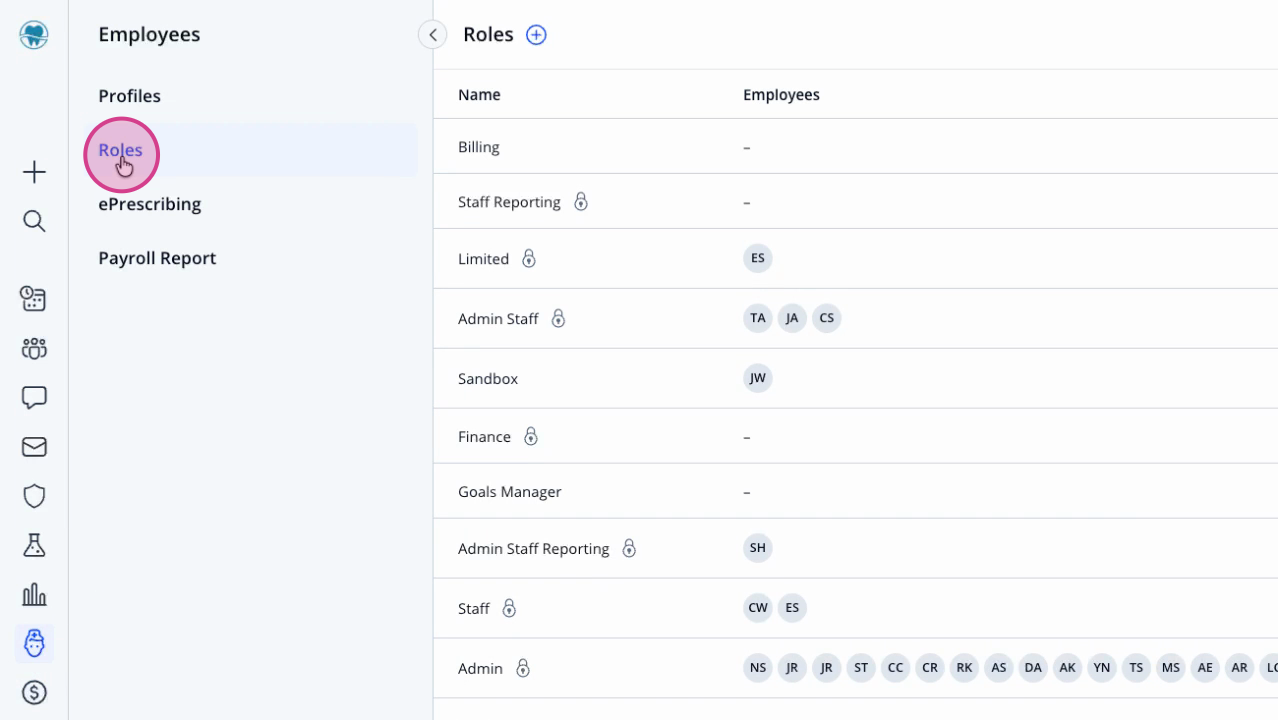Open the shield icon
Image resolution: width=1278 pixels, height=720 pixels.
click(34, 496)
